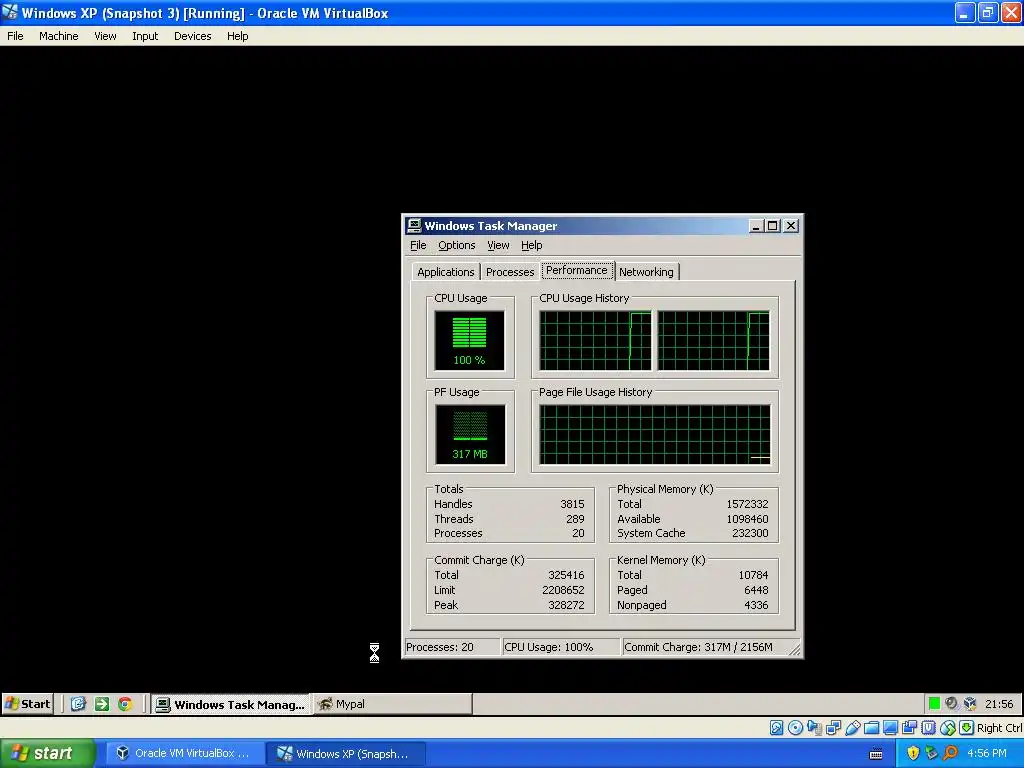Image resolution: width=1024 pixels, height=768 pixels.
Task: Click the PF Usage 317 MB gauge
Action: click(x=470, y=434)
